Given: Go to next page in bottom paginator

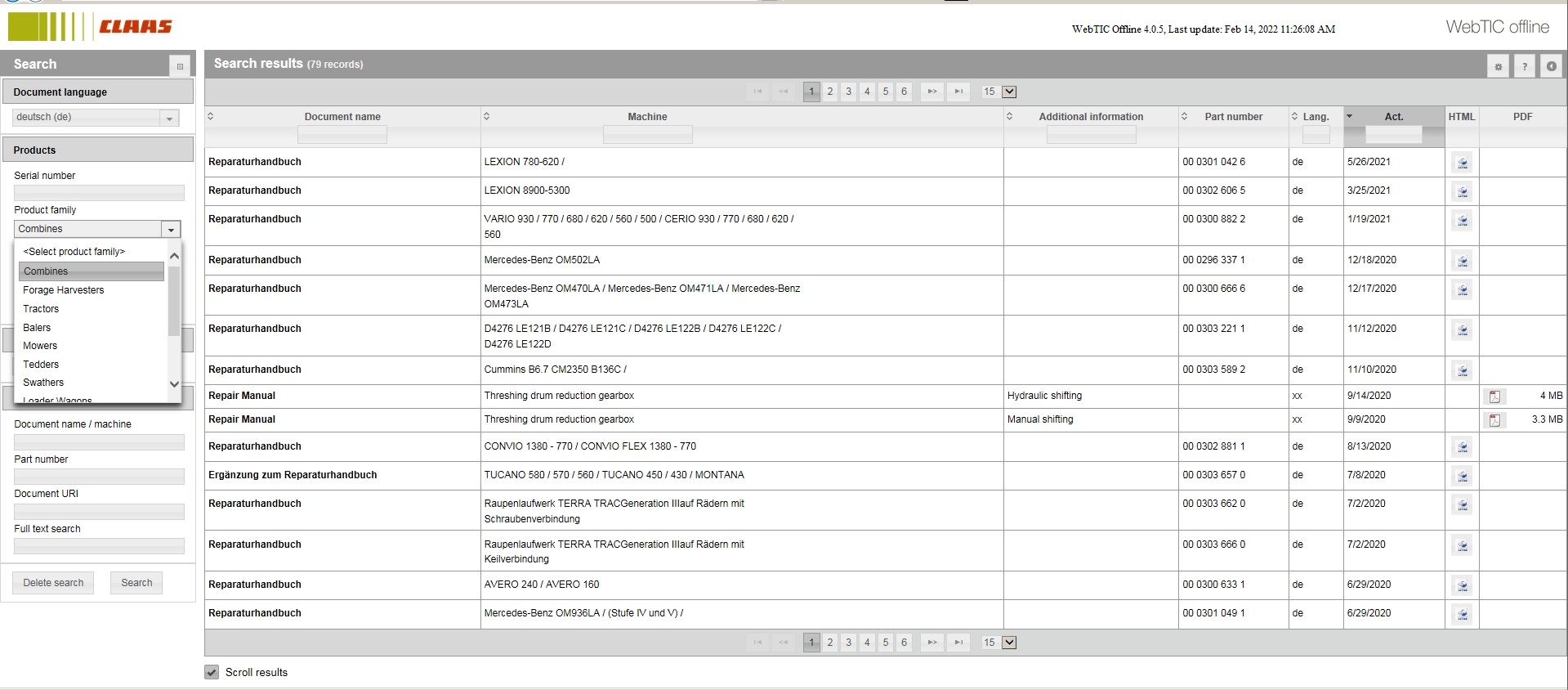Looking at the screenshot, I should [932, 643].
